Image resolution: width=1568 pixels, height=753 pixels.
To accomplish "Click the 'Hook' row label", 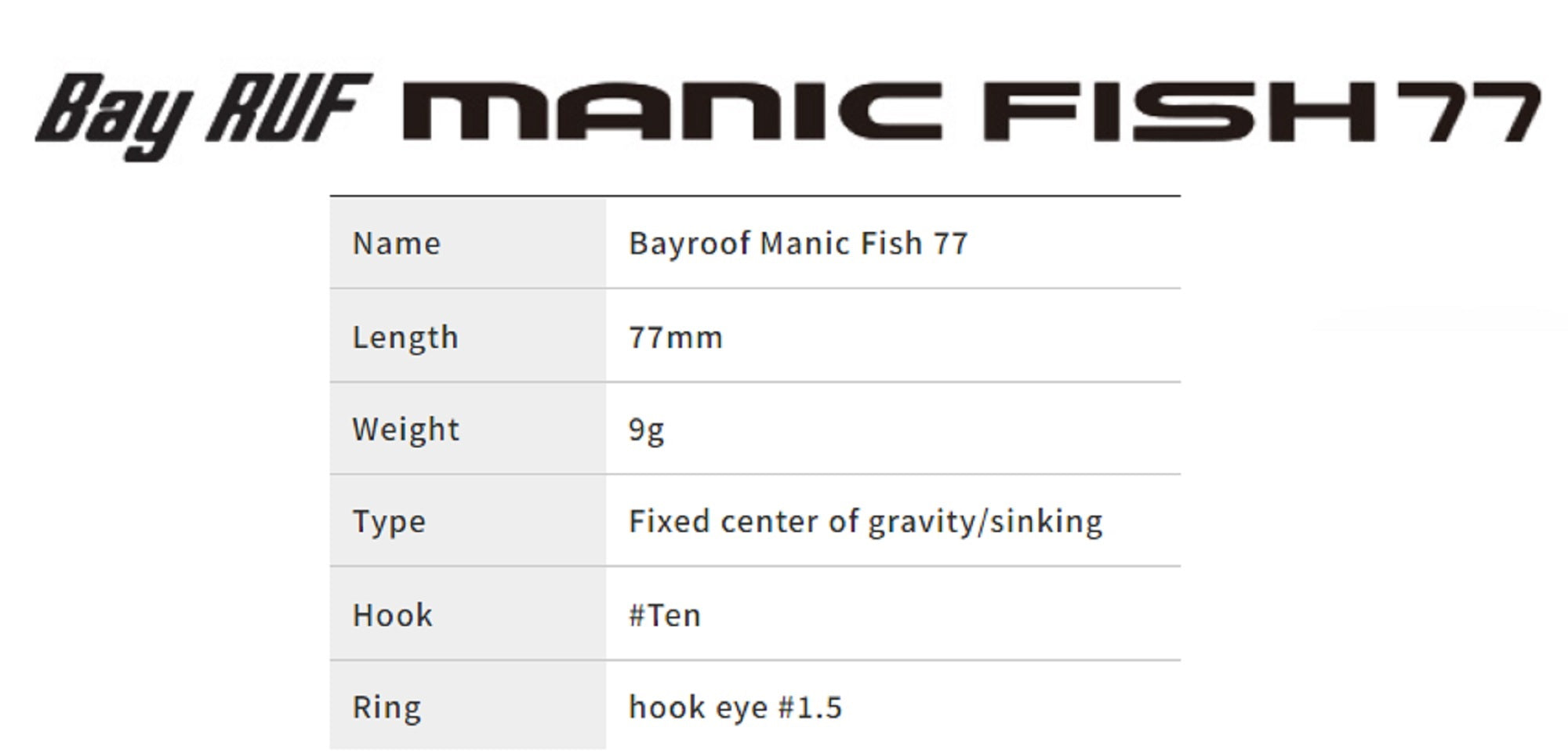I will pos(393,615).
